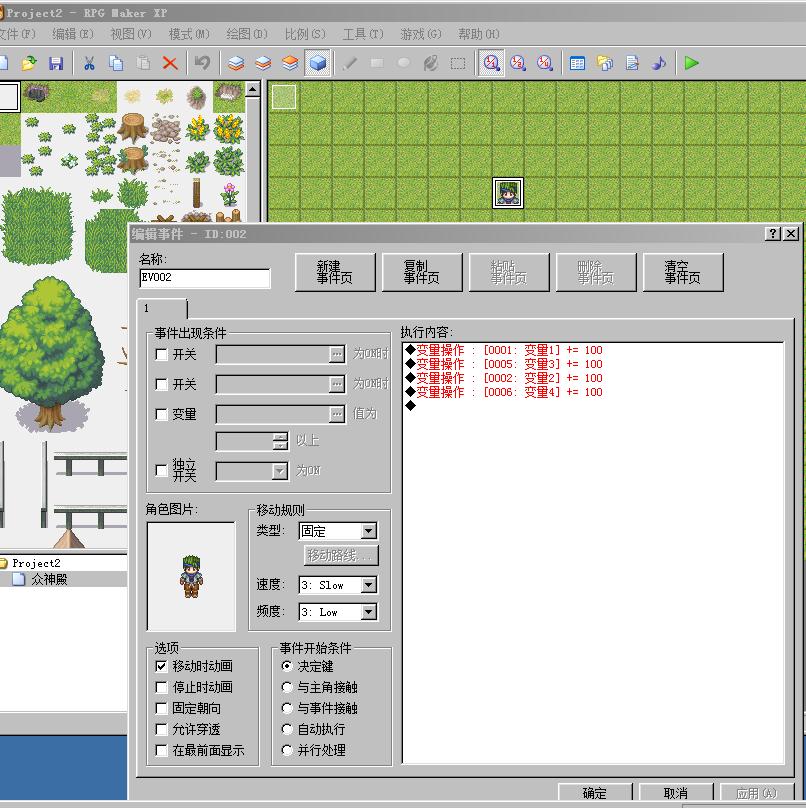Open the Database table icon

pos(577,63)
